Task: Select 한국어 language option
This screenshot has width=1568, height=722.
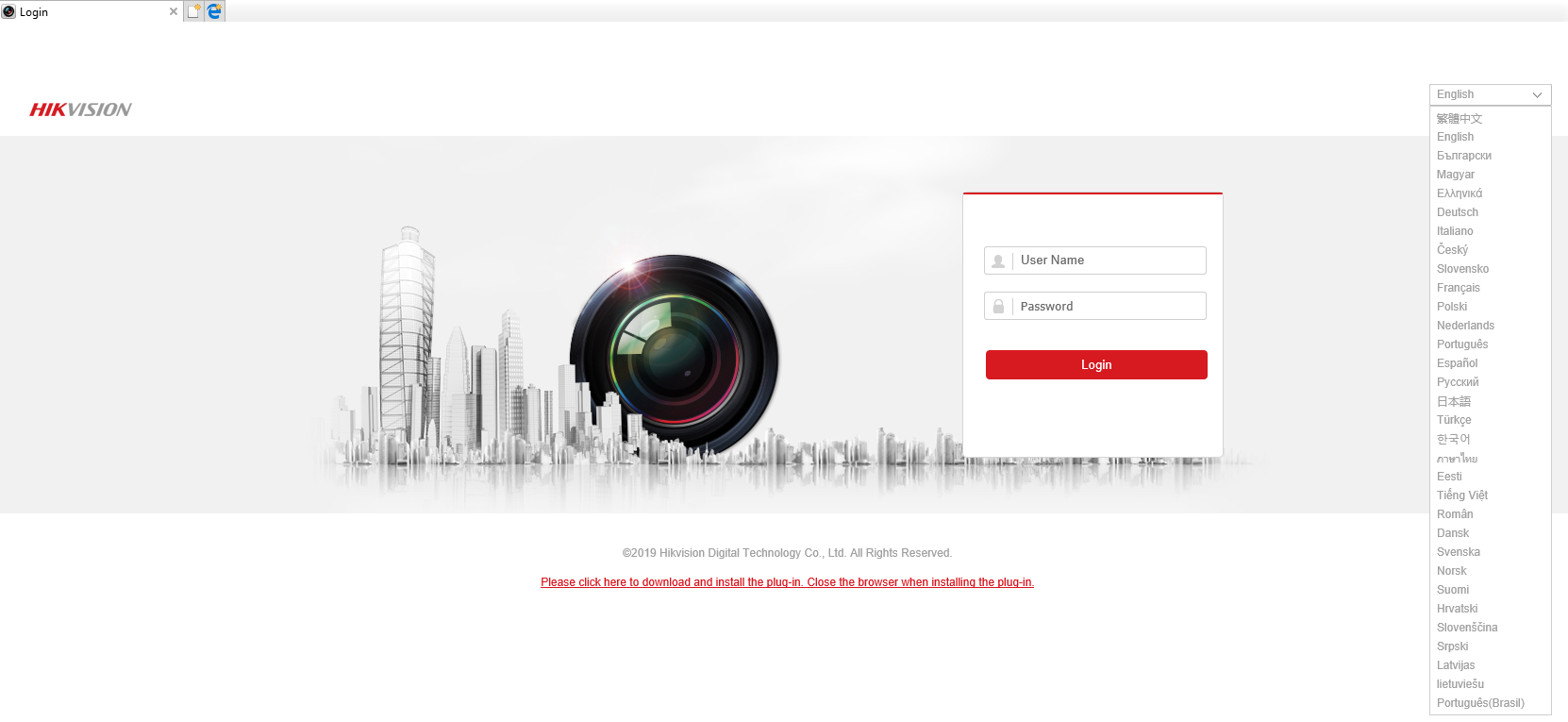Action: 1454,439
